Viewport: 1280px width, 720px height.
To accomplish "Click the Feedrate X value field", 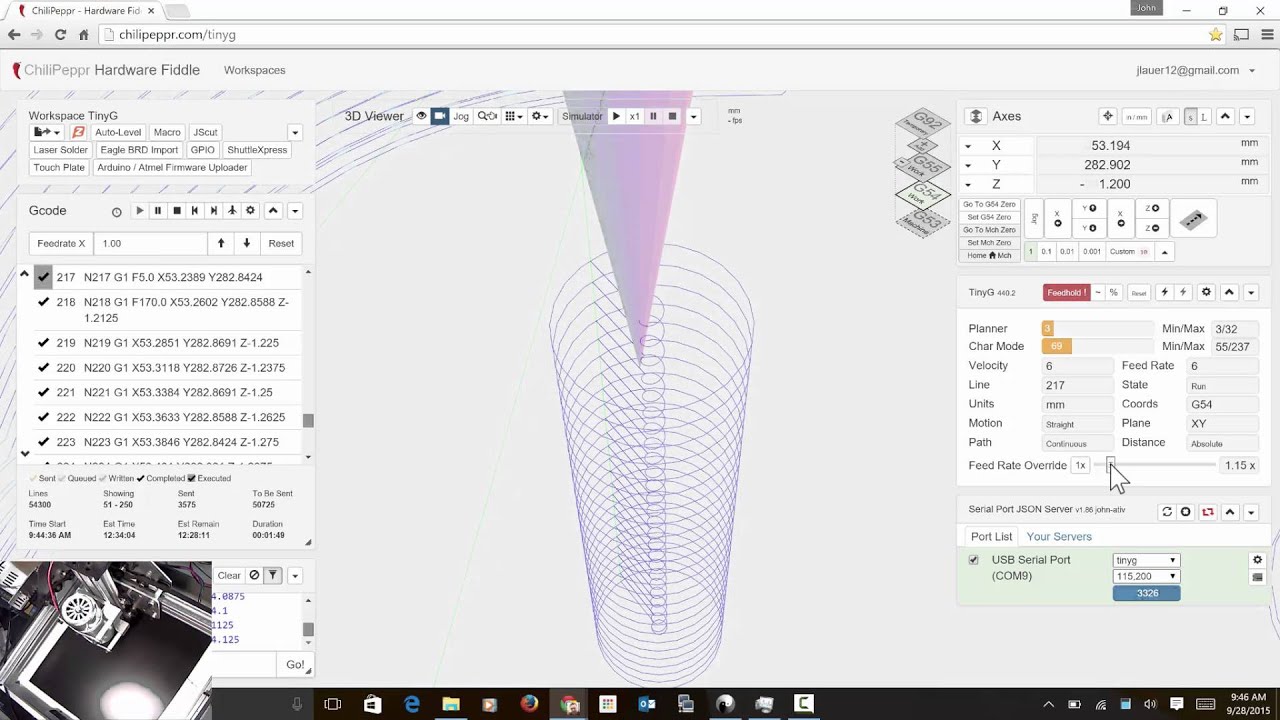I will (x=151, y=243).
